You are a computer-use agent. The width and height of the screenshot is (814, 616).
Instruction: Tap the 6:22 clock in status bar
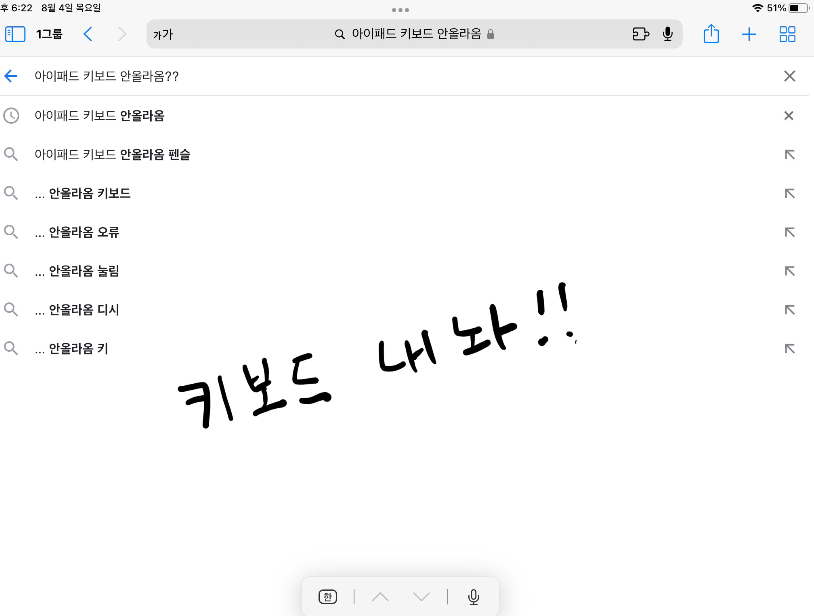(x=22, y=8)
